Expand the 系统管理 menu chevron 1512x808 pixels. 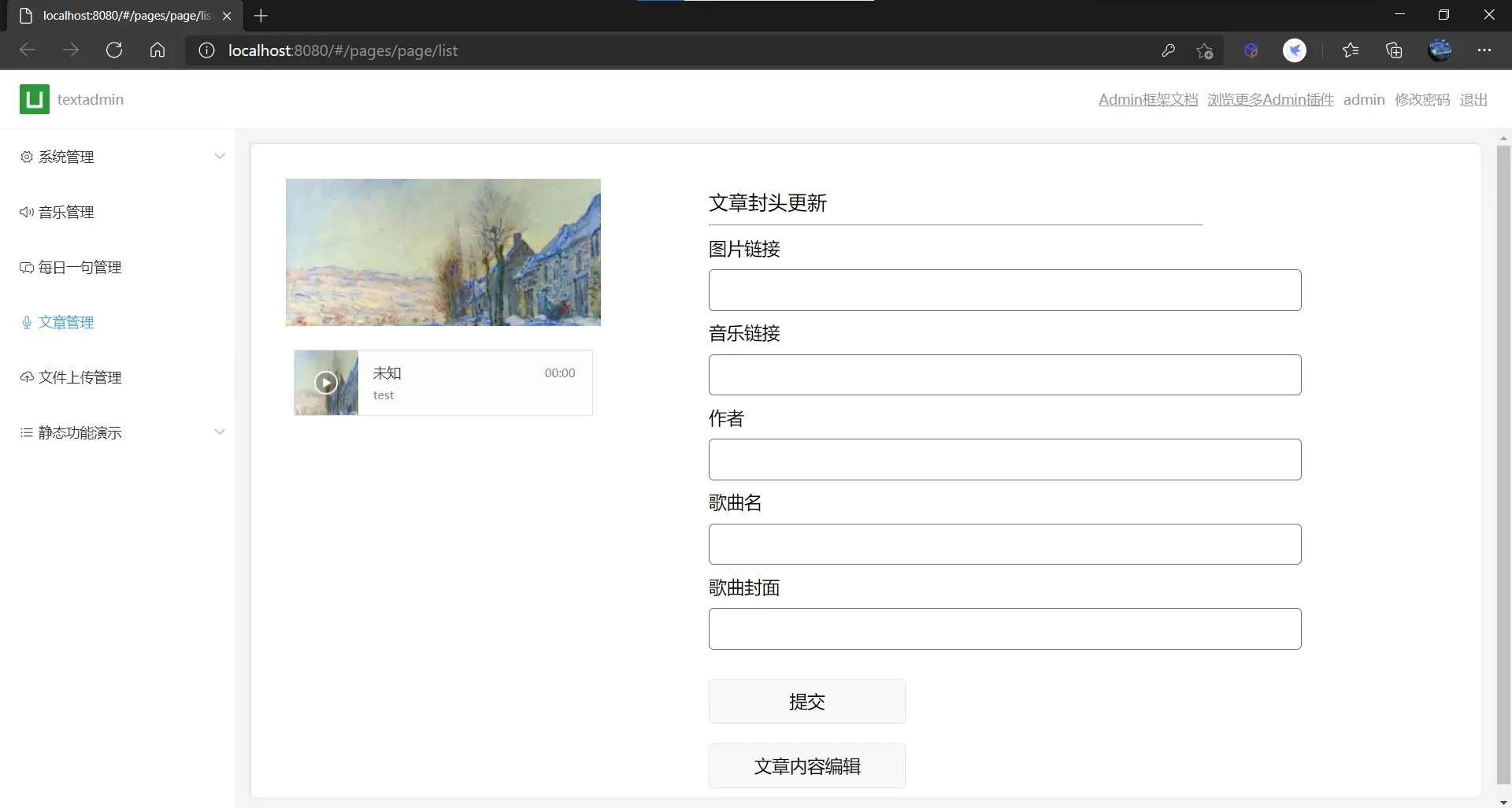tap(220, 156)
